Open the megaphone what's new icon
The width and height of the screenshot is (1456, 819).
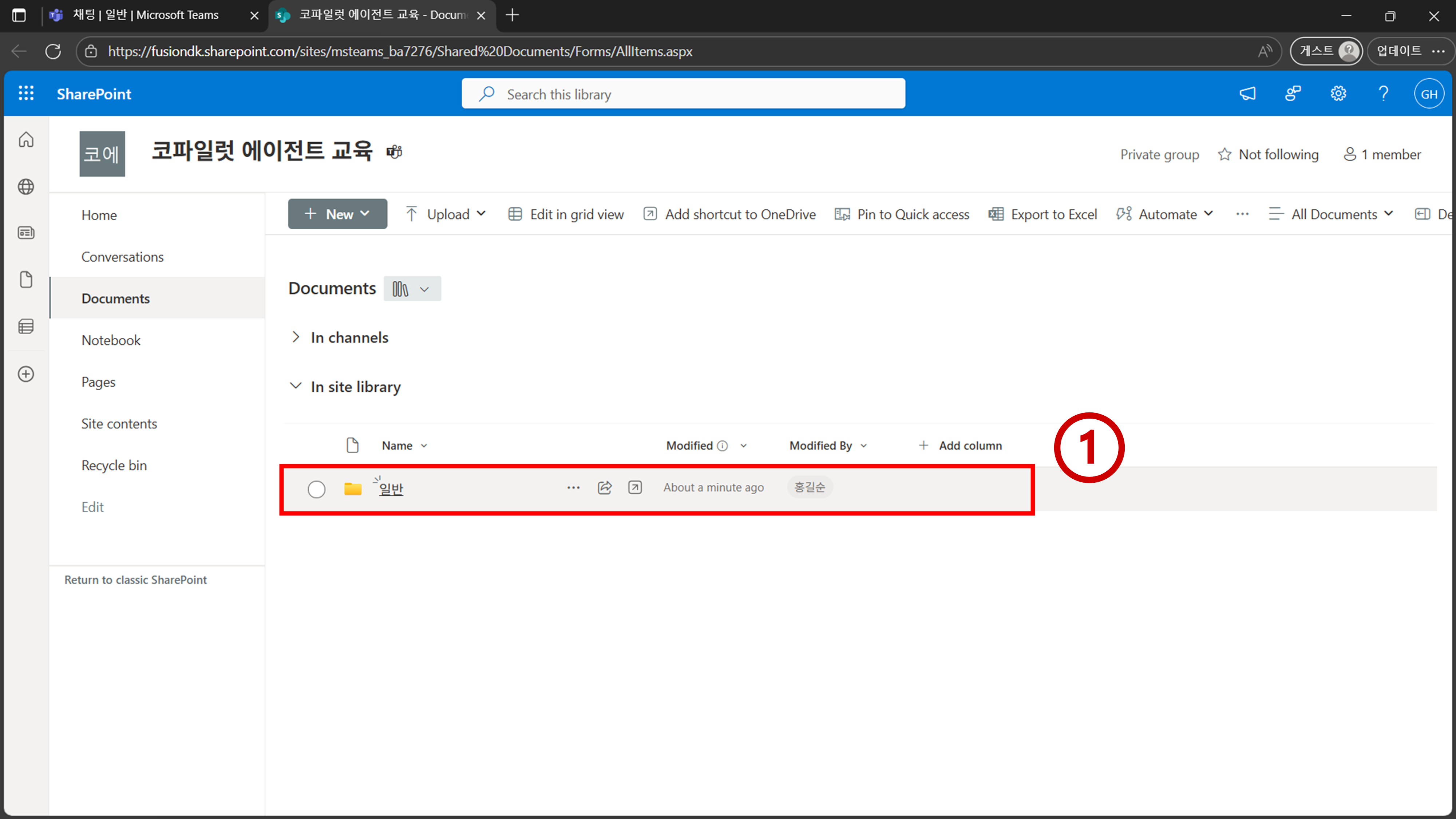(x=1247, y=93)
